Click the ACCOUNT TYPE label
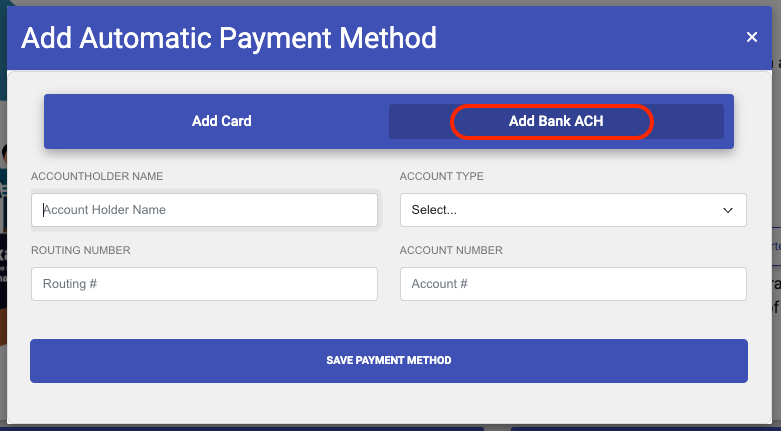Image resolution: width=781 pixels, height=431 pixels. (441, 176)
